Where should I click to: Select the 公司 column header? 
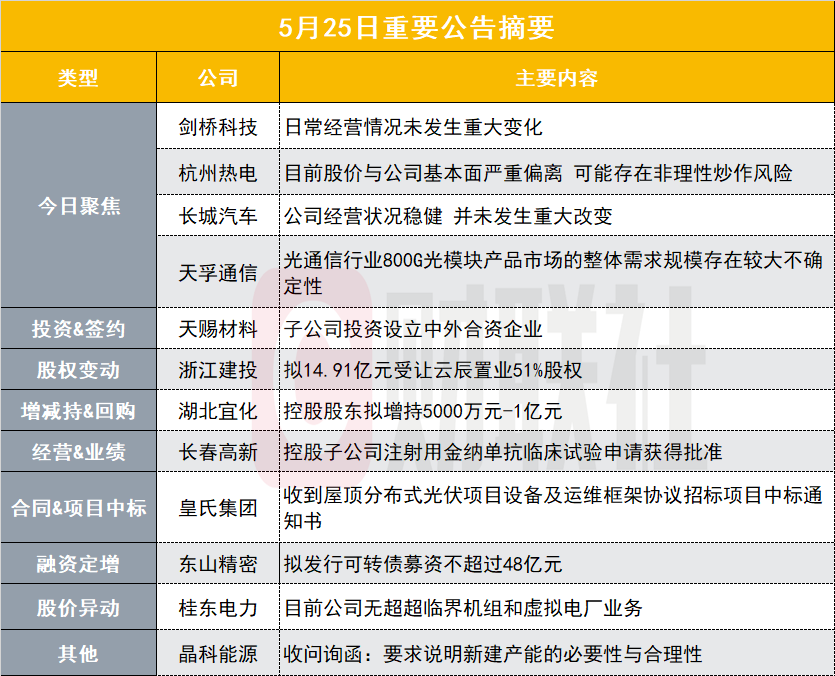point(218,78)
